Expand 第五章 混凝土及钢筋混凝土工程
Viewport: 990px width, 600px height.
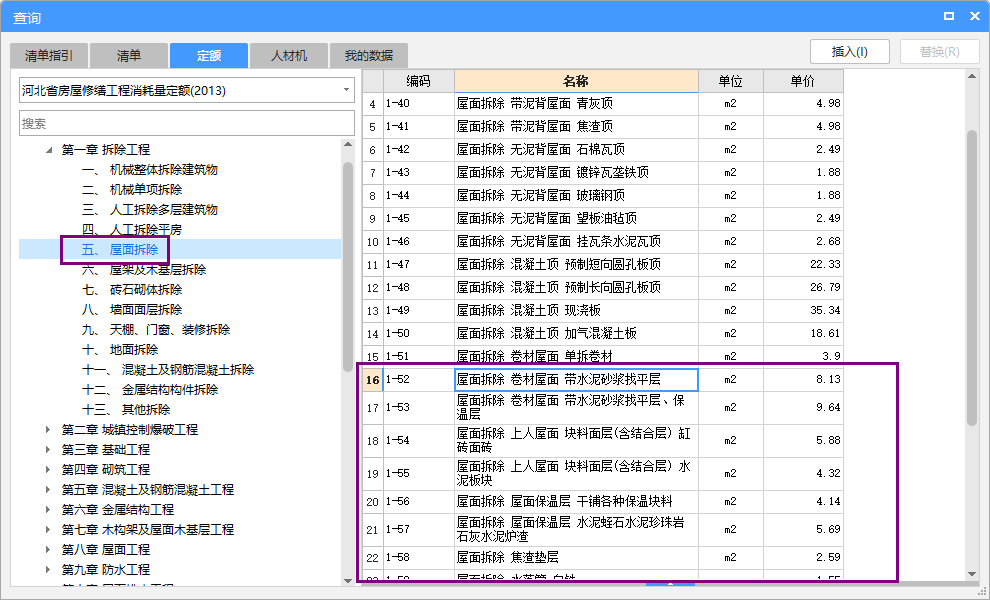[49, 489]
